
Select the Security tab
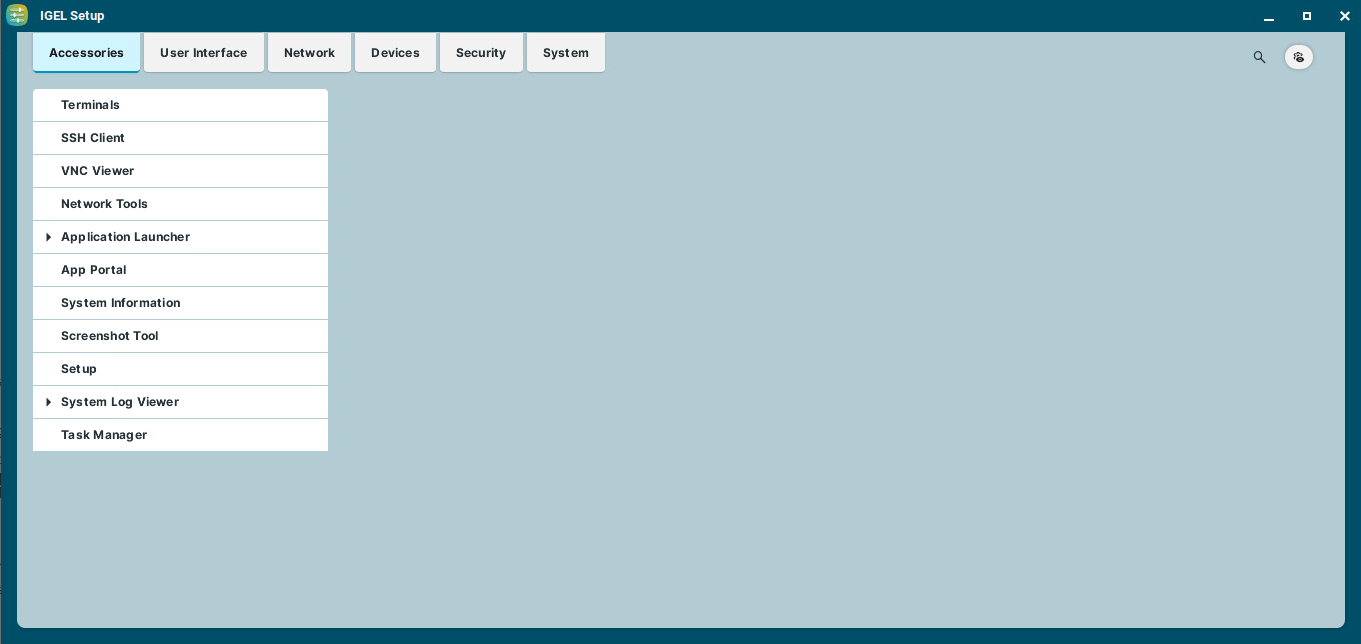[x=481, y=53]
